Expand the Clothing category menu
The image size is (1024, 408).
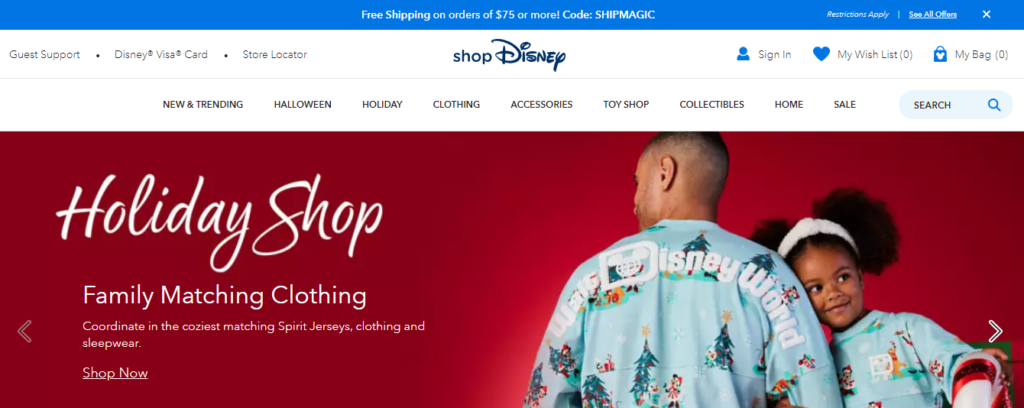(456, 104)
